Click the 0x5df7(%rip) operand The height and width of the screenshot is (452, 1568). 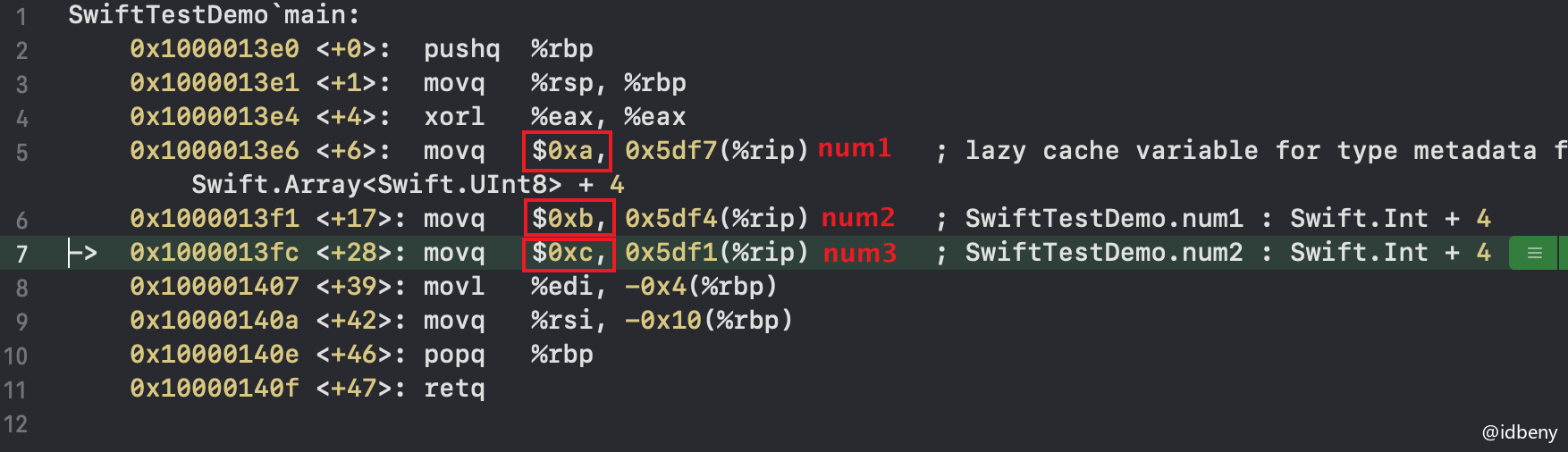click(x=717, y=150)
